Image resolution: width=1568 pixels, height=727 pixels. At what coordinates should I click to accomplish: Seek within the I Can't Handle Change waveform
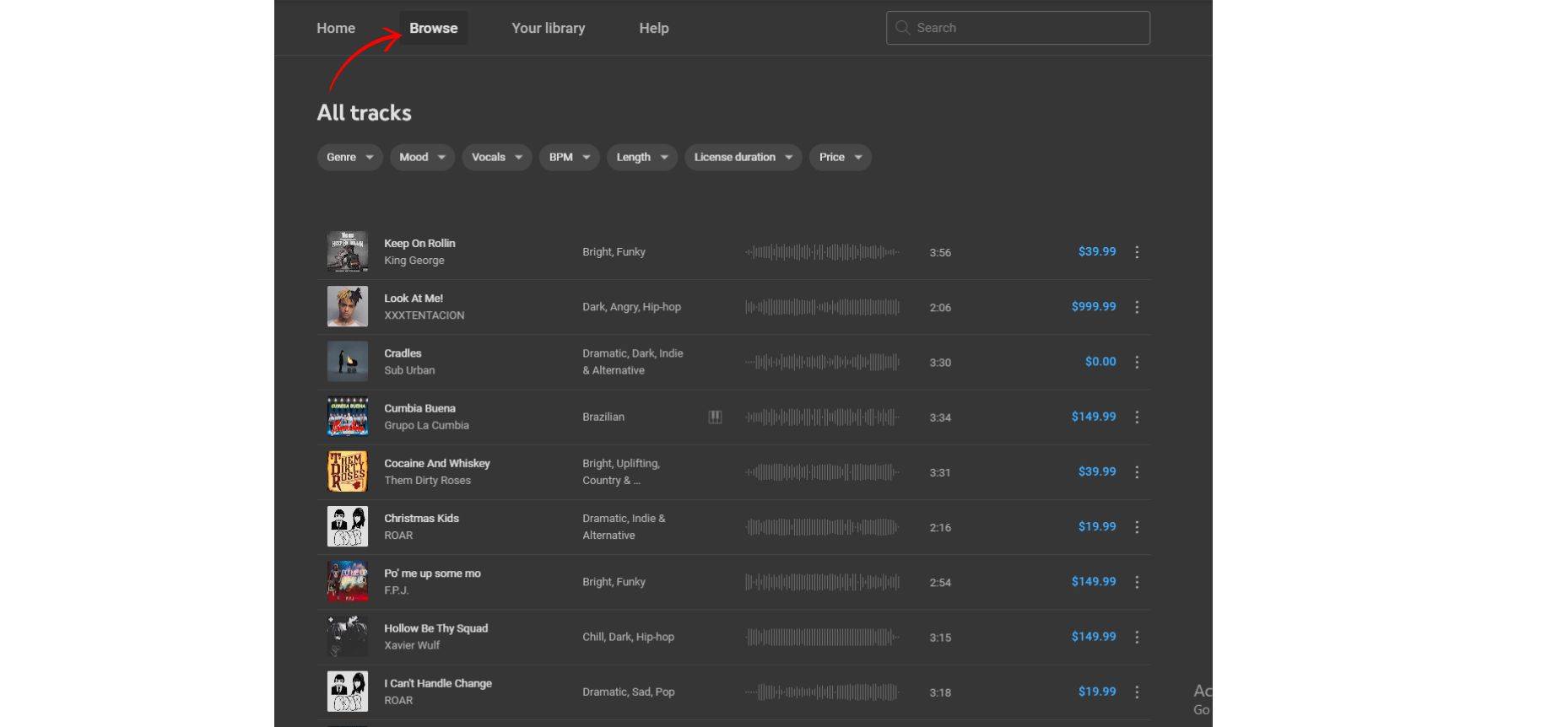[822, 692]
